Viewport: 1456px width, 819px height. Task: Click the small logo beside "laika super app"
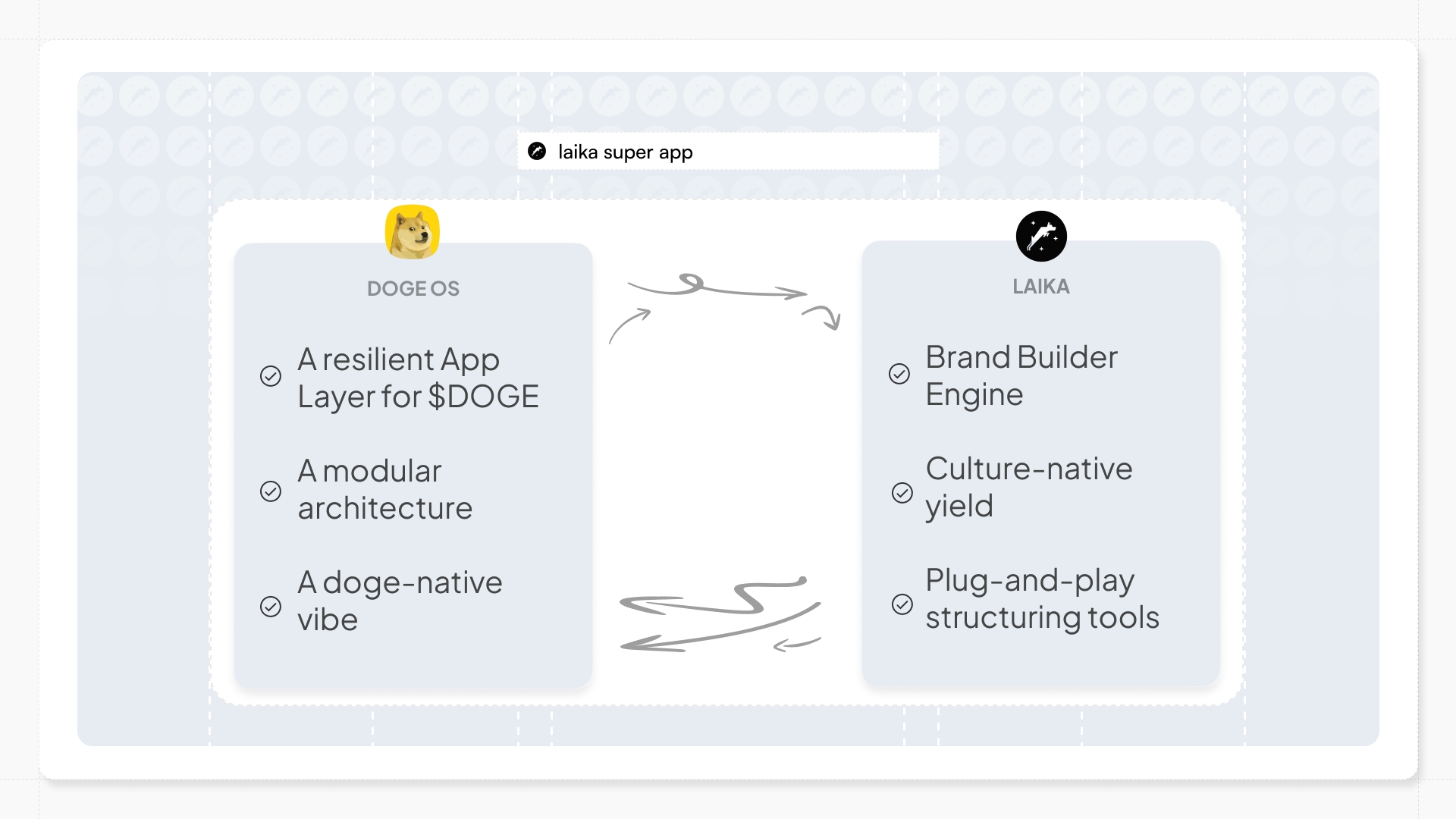[537, 151]
